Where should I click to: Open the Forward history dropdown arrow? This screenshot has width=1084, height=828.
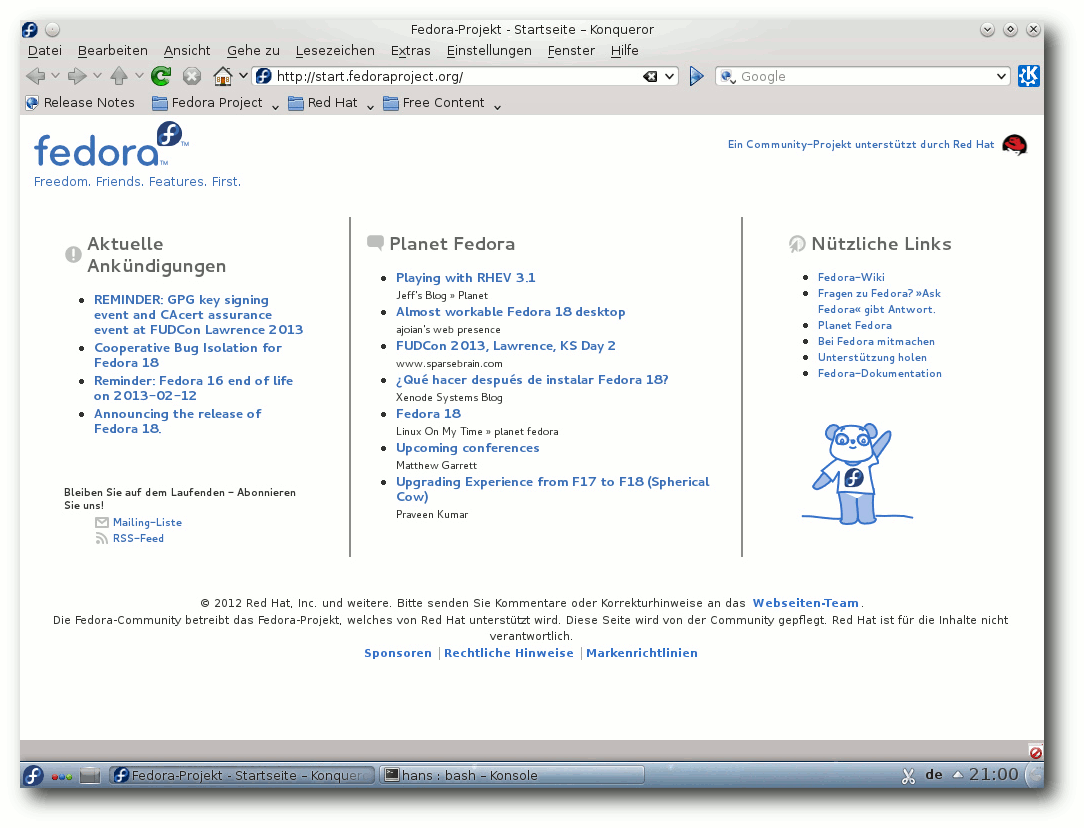point(97,76)
